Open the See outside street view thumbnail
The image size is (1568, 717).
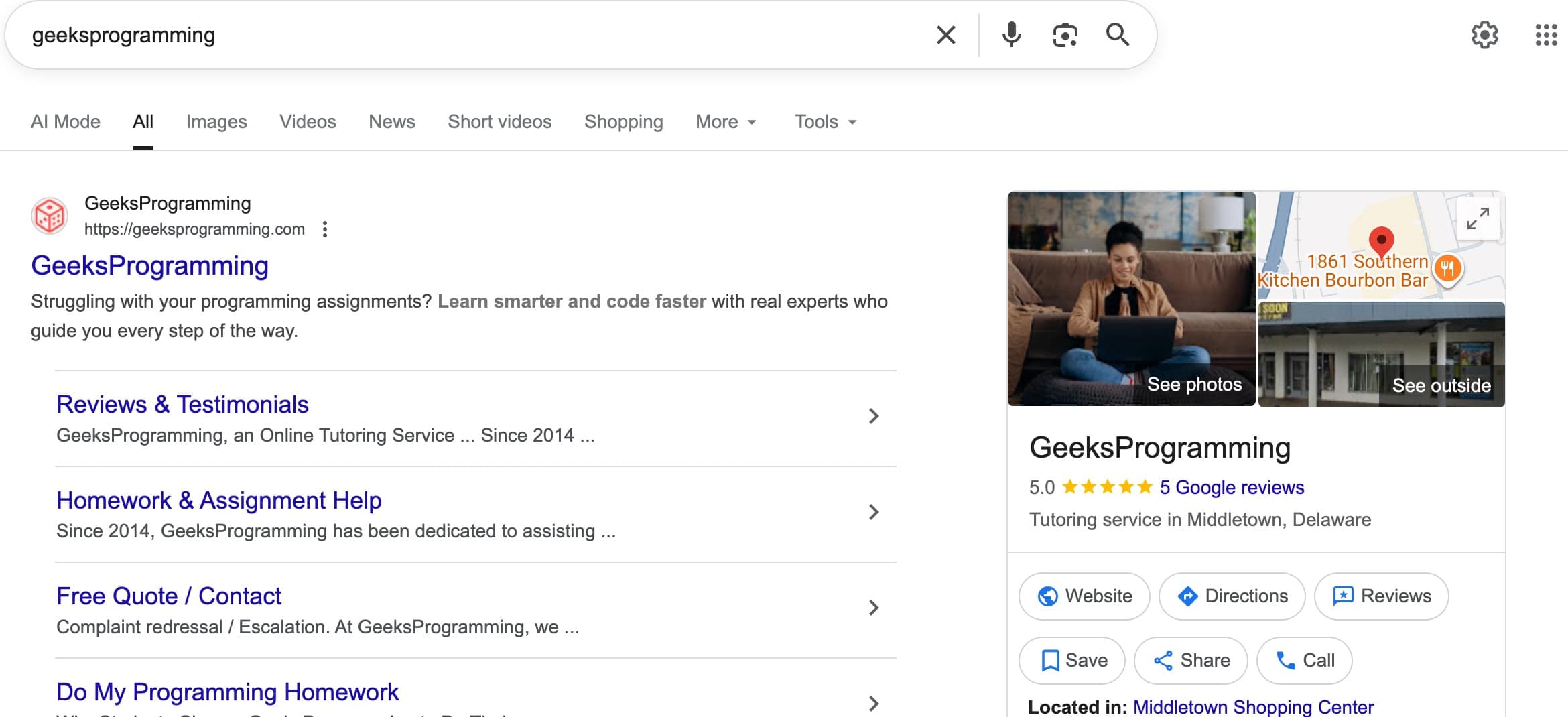[x=1381, y=354]
